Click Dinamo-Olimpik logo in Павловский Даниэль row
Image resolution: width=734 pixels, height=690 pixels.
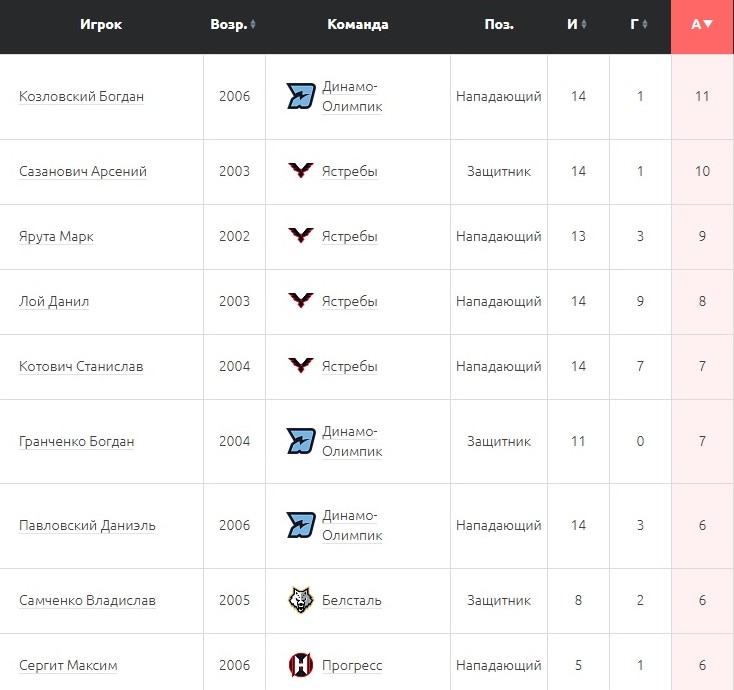coord(301,525)
